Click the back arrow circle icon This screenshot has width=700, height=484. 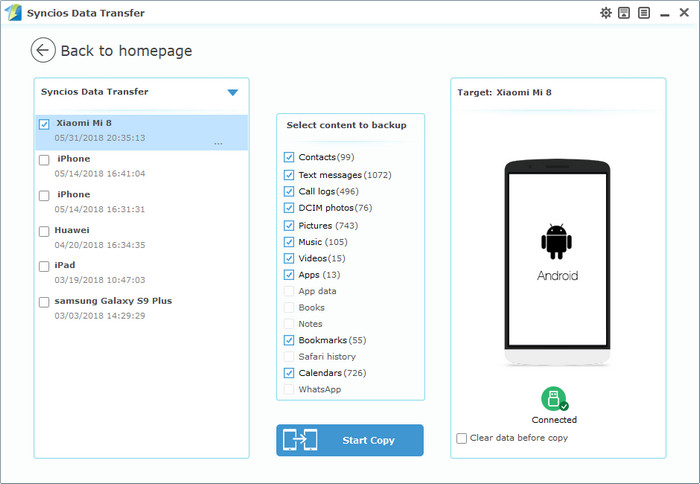(x=43, y=50)
